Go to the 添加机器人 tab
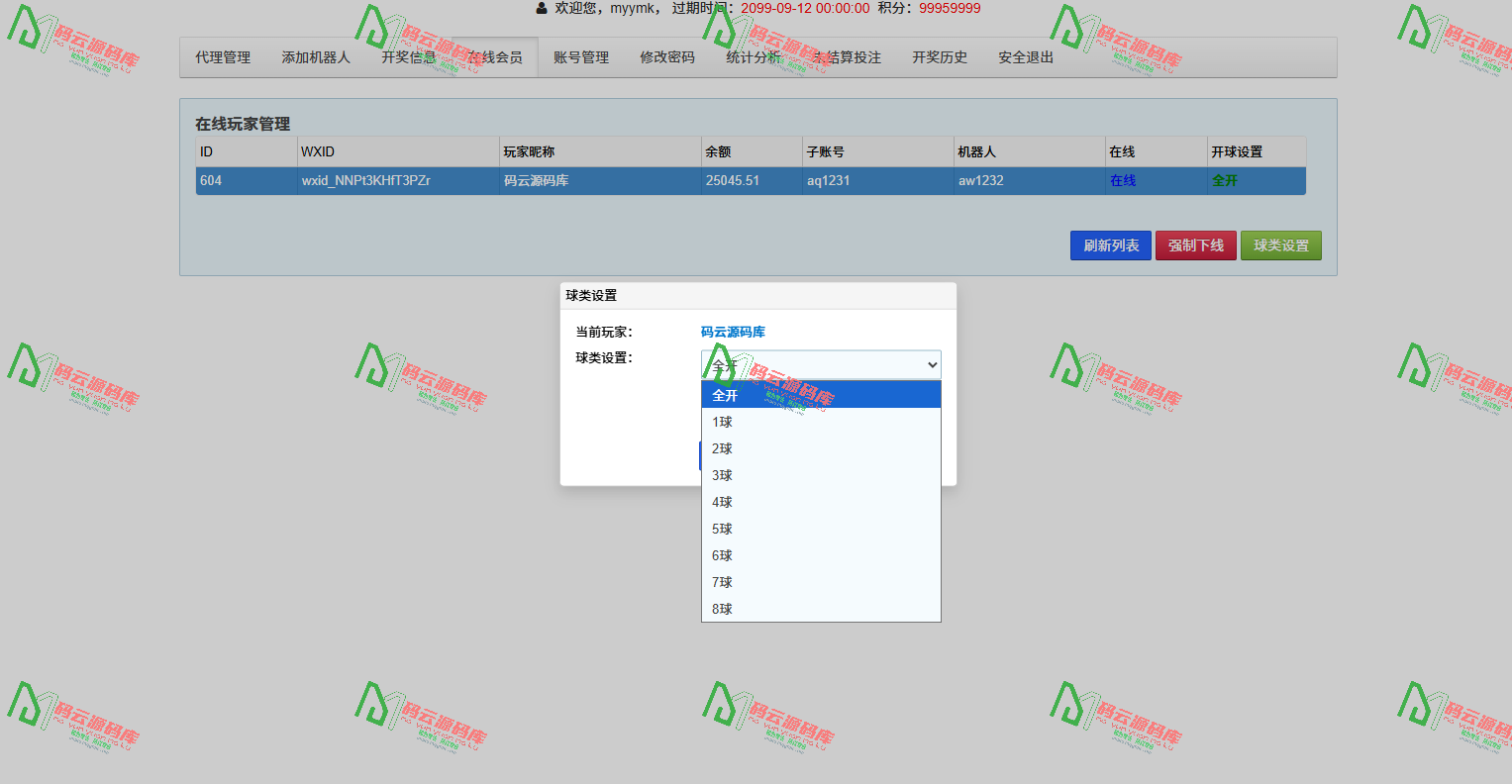Screen dimensions: 1512x784 pyautogui.click(x=316, y=57)
